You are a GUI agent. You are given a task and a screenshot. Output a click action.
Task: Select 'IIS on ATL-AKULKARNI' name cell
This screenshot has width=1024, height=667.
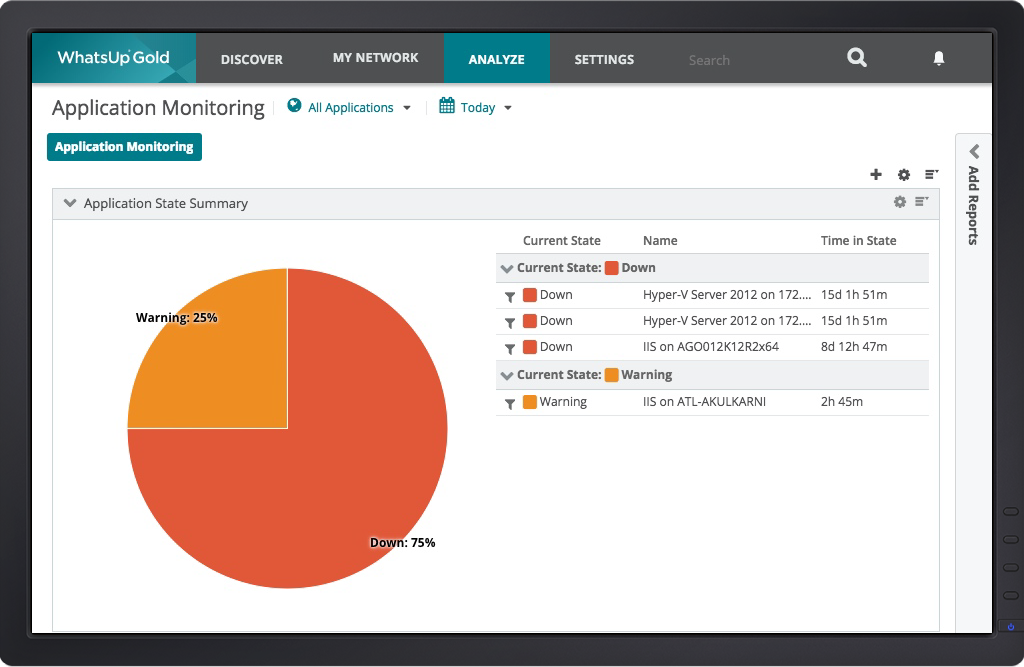point(704,402)
